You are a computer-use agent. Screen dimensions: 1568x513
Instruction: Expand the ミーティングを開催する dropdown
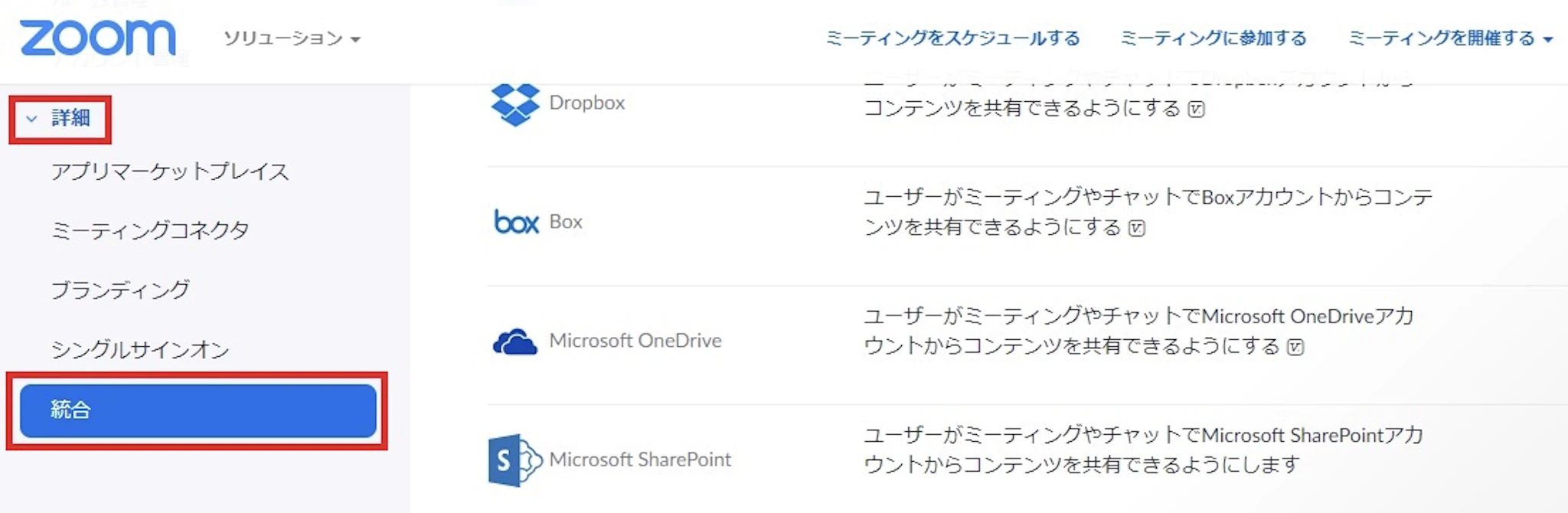[1449, 38]
